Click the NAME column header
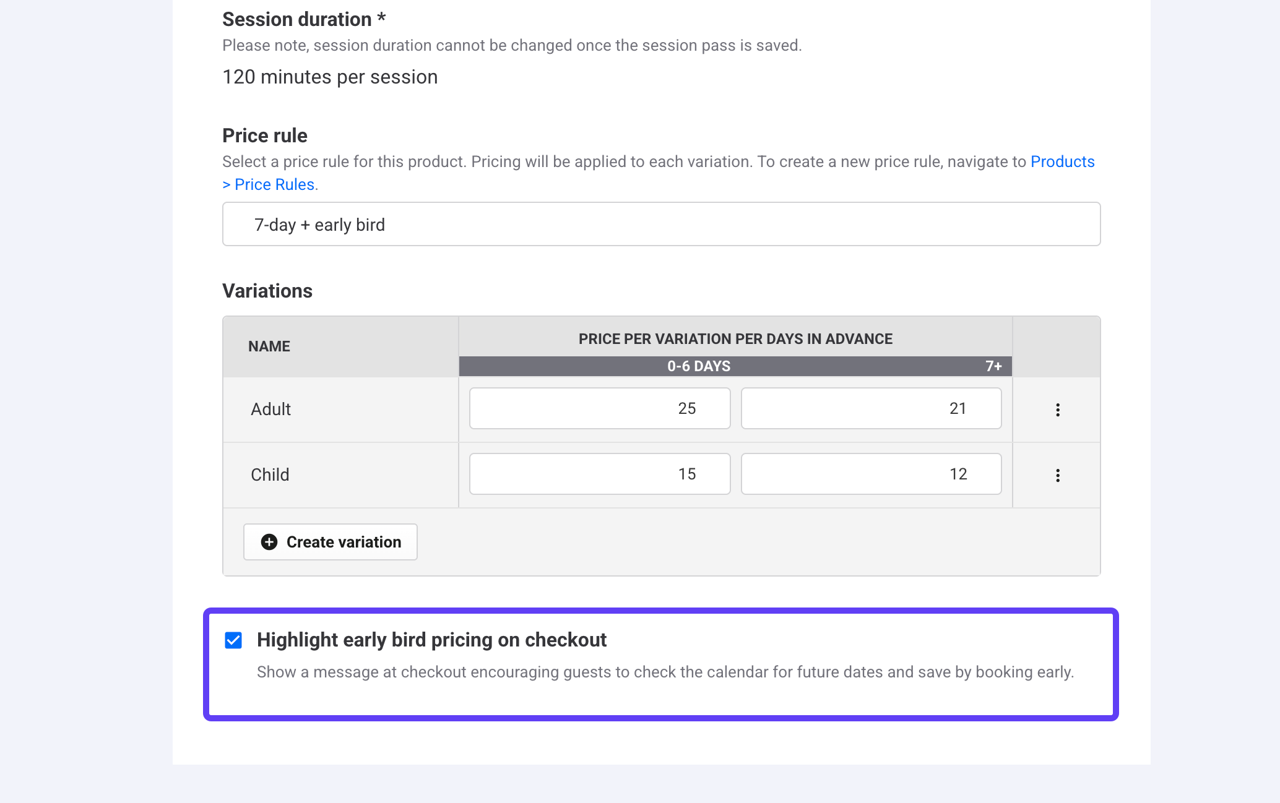This screenshot has width=1280, height=803. [x=269, y=347]
